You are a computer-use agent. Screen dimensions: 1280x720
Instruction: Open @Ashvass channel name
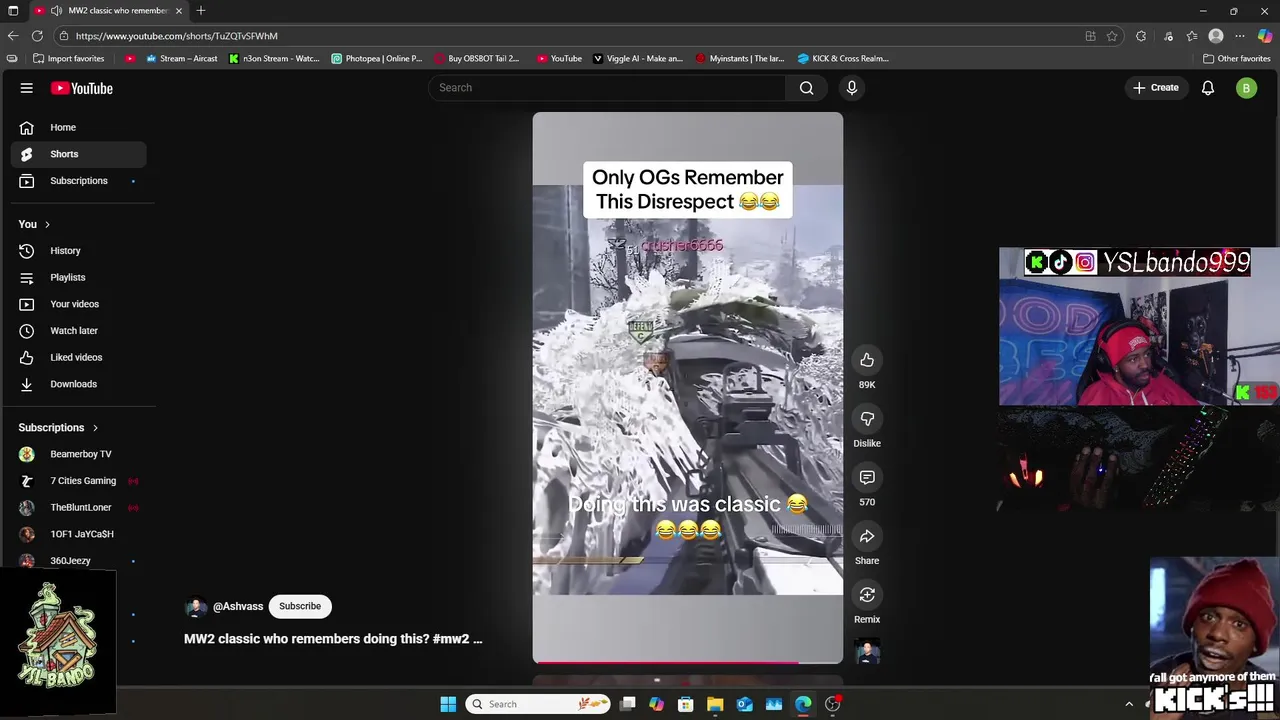(x=238, y=606)
